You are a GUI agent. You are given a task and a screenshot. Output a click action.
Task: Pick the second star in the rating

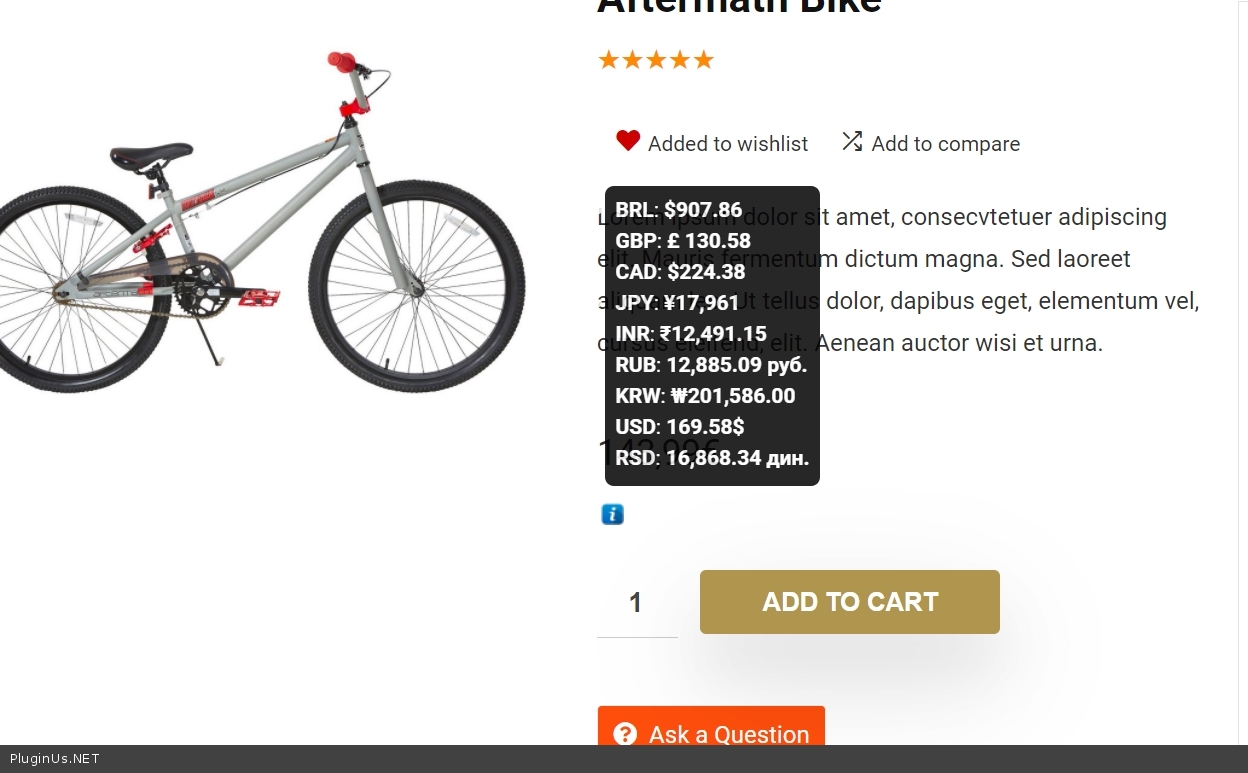tap(632, 60)
